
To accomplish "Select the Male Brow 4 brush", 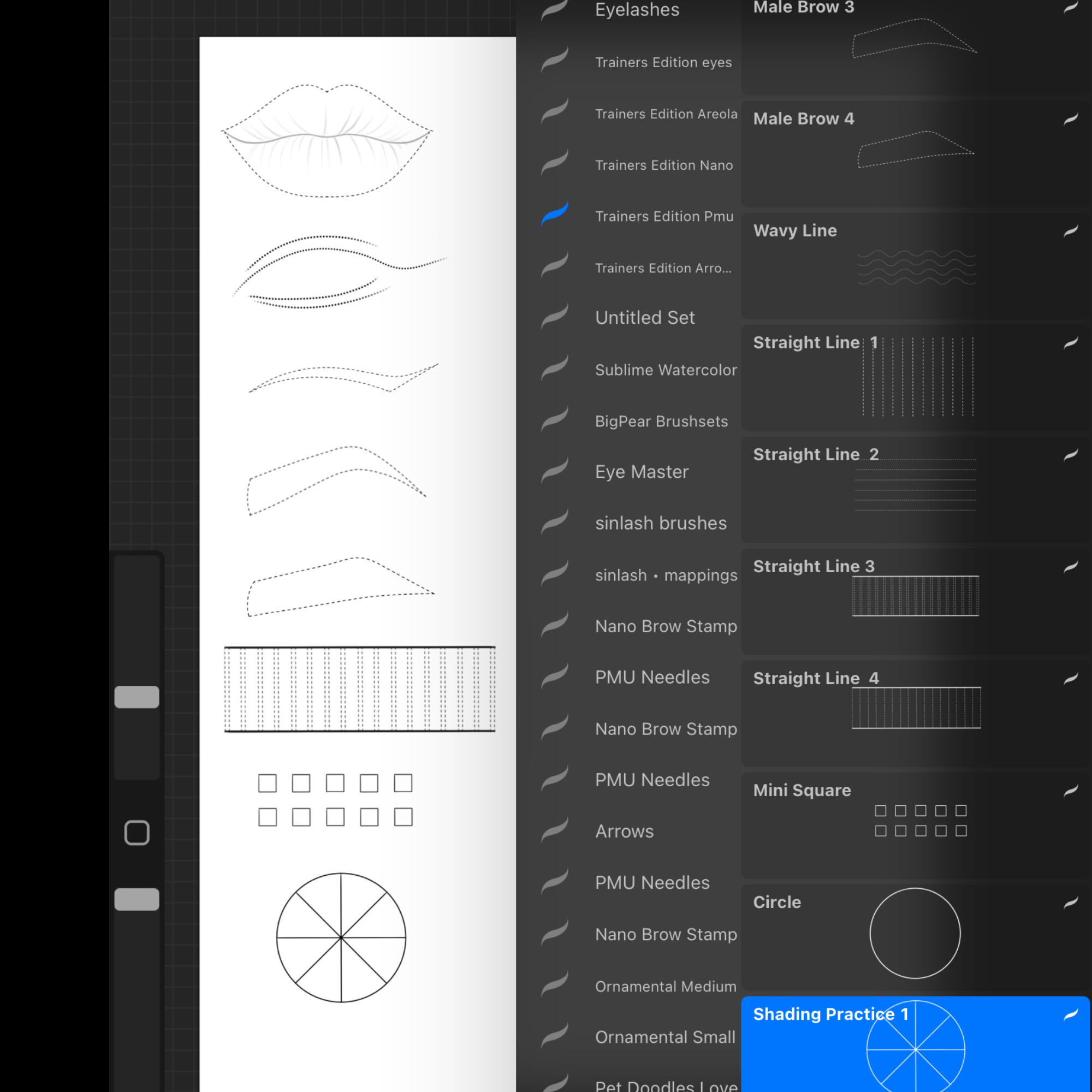I will pyautogui.click(x=916, y=154).
